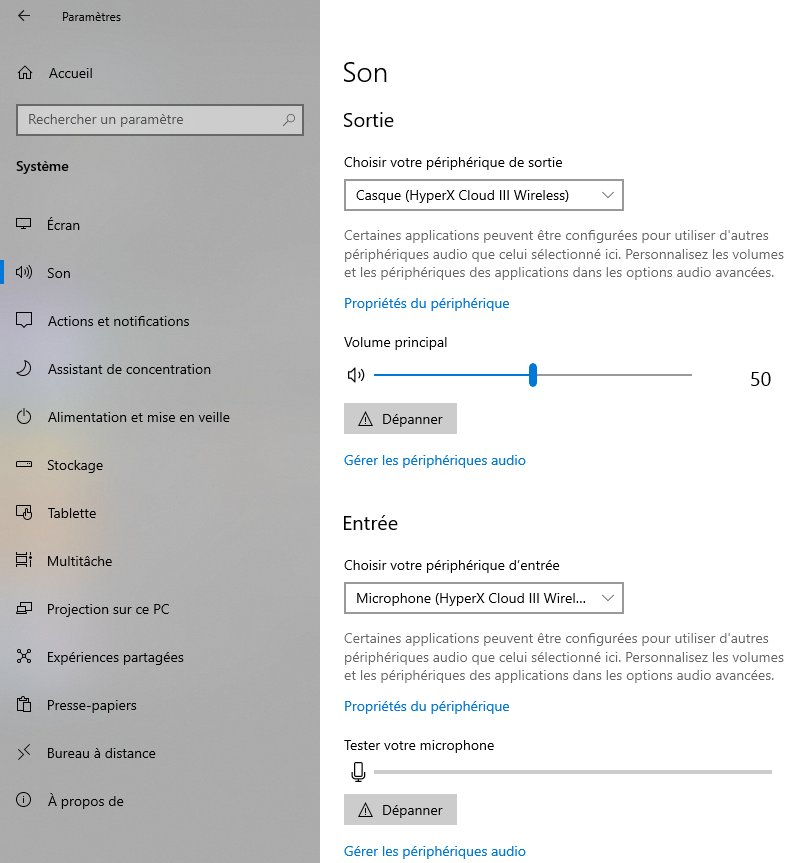Click the Écran monitor icon
Screen dimensions: 797x863
point(25,225)
